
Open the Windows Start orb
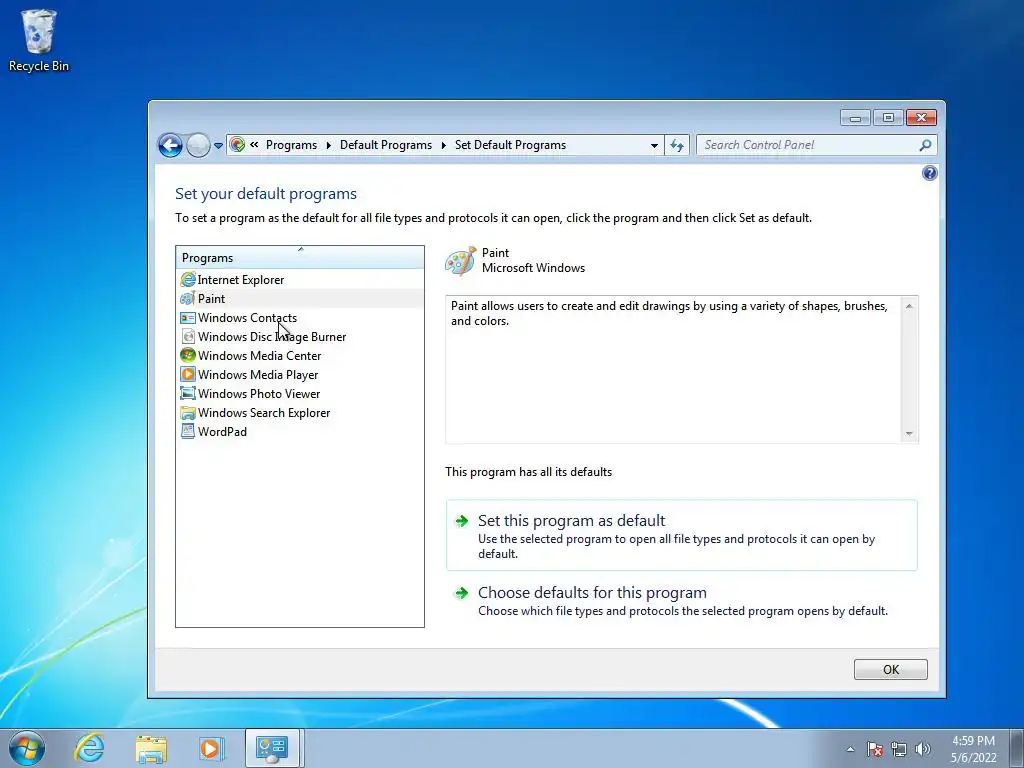pos(27,748)
